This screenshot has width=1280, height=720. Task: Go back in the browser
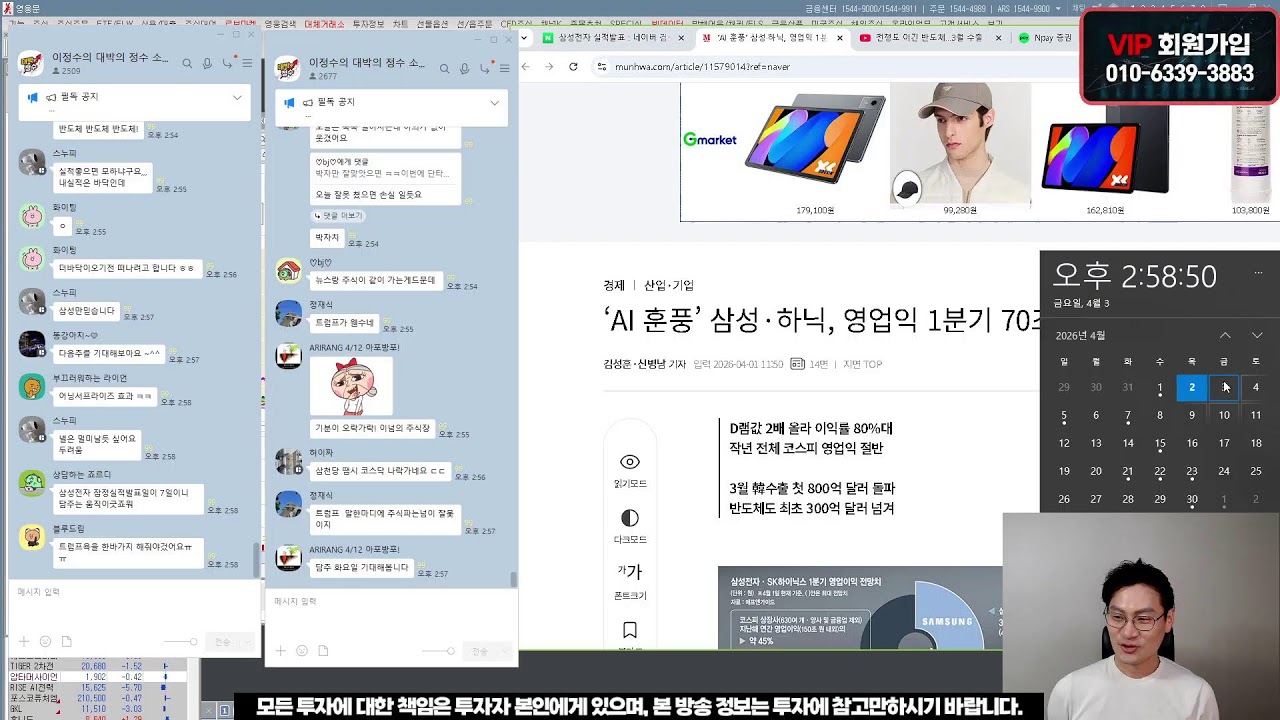pyautogui.click(x=527, y=66)
